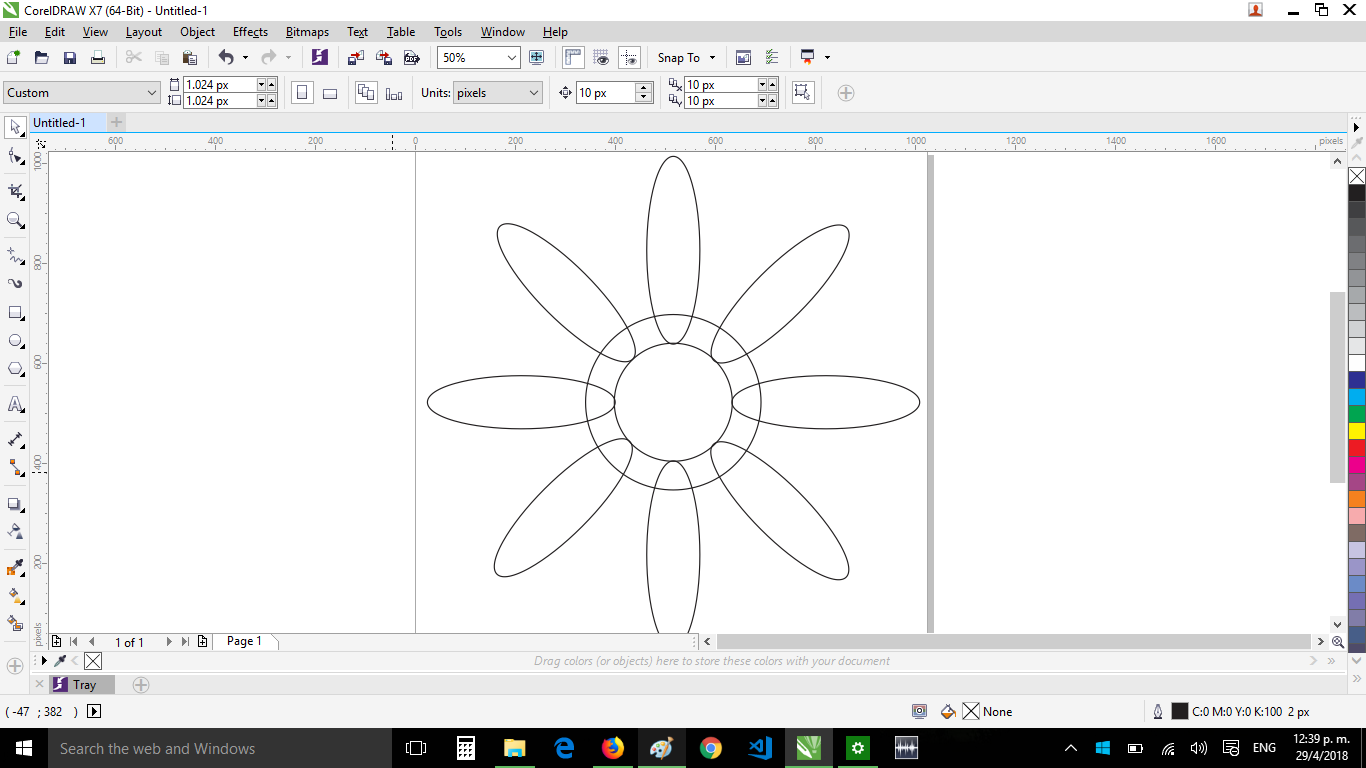The image size is (1366, 768).
Task: Select the Interactive Fill tool
Action: pos(15,595)
